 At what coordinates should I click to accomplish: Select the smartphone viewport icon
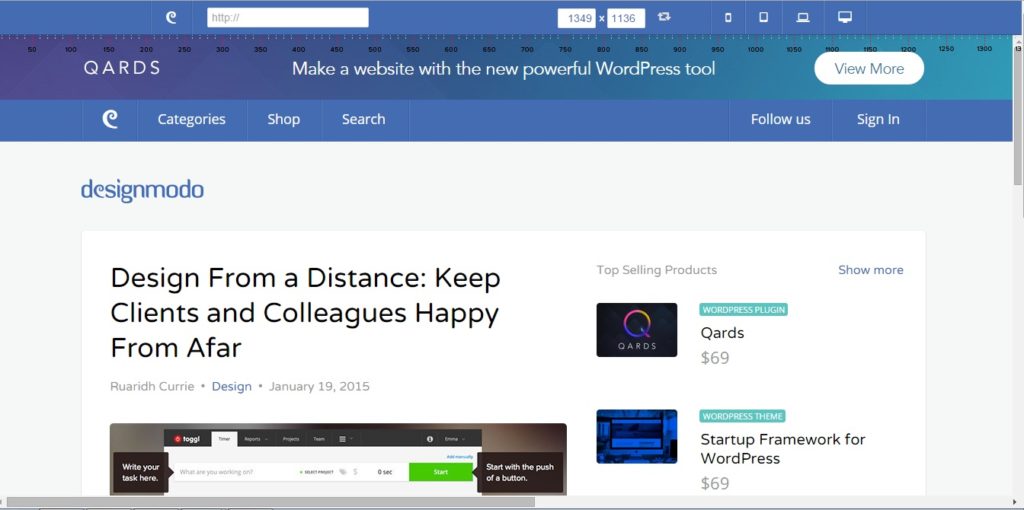(728, 18)
